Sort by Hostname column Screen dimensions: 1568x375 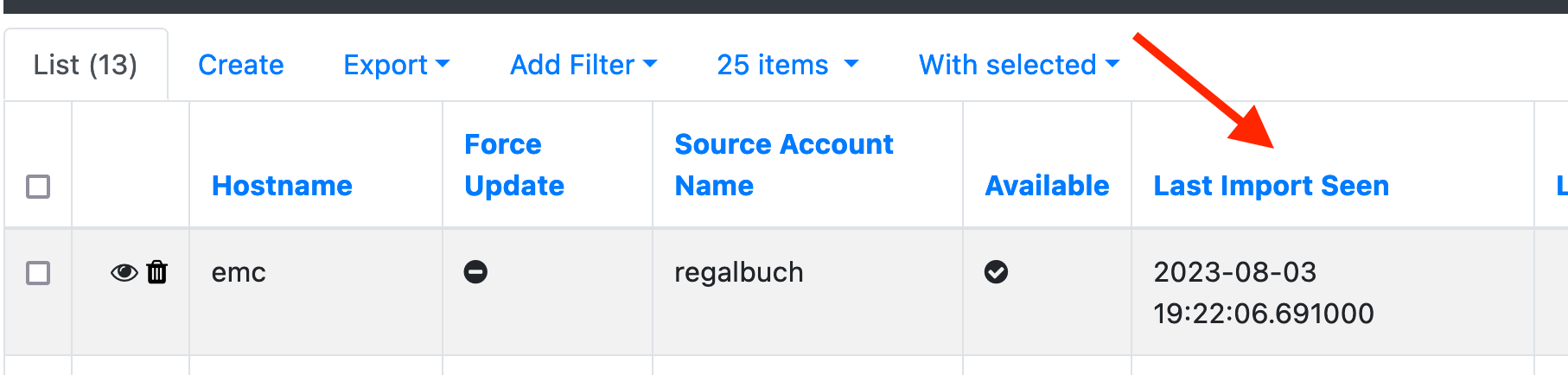pyautogui.click(x=282, y=186)
